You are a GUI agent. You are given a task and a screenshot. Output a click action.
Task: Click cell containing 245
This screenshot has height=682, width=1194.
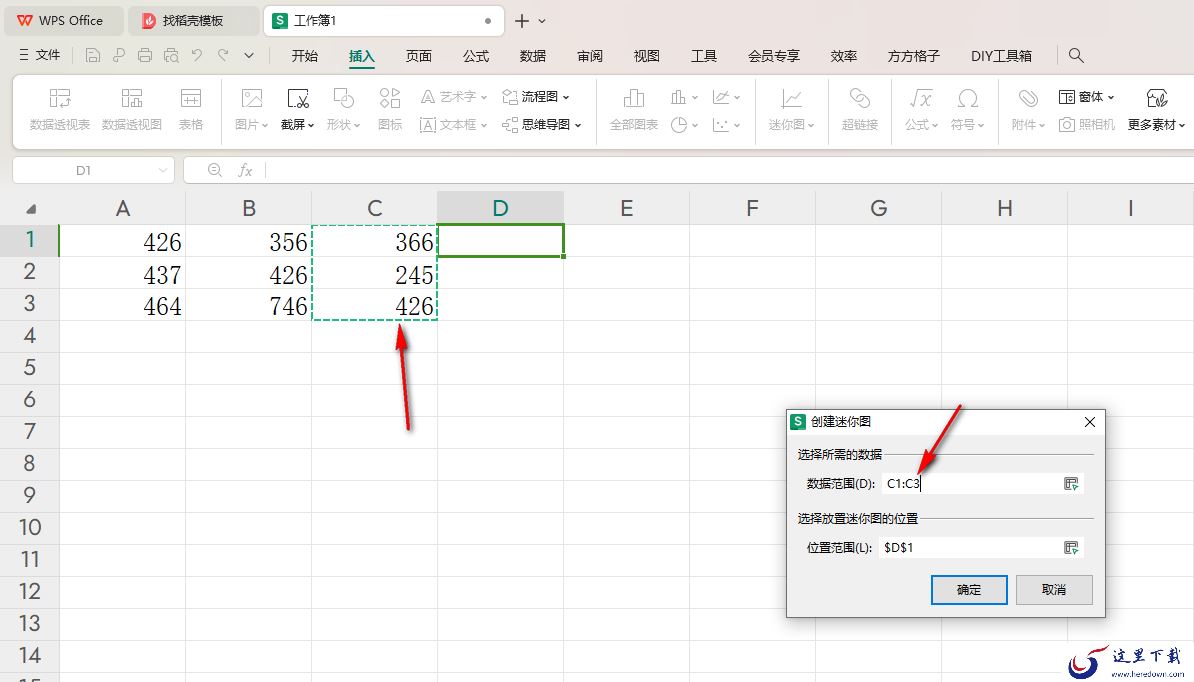pos(375,274)
